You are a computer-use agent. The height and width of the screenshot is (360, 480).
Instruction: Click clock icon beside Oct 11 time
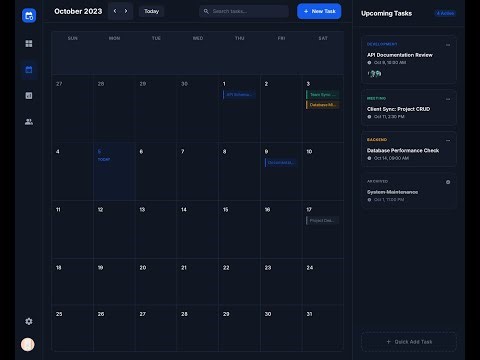coord(369,117)
